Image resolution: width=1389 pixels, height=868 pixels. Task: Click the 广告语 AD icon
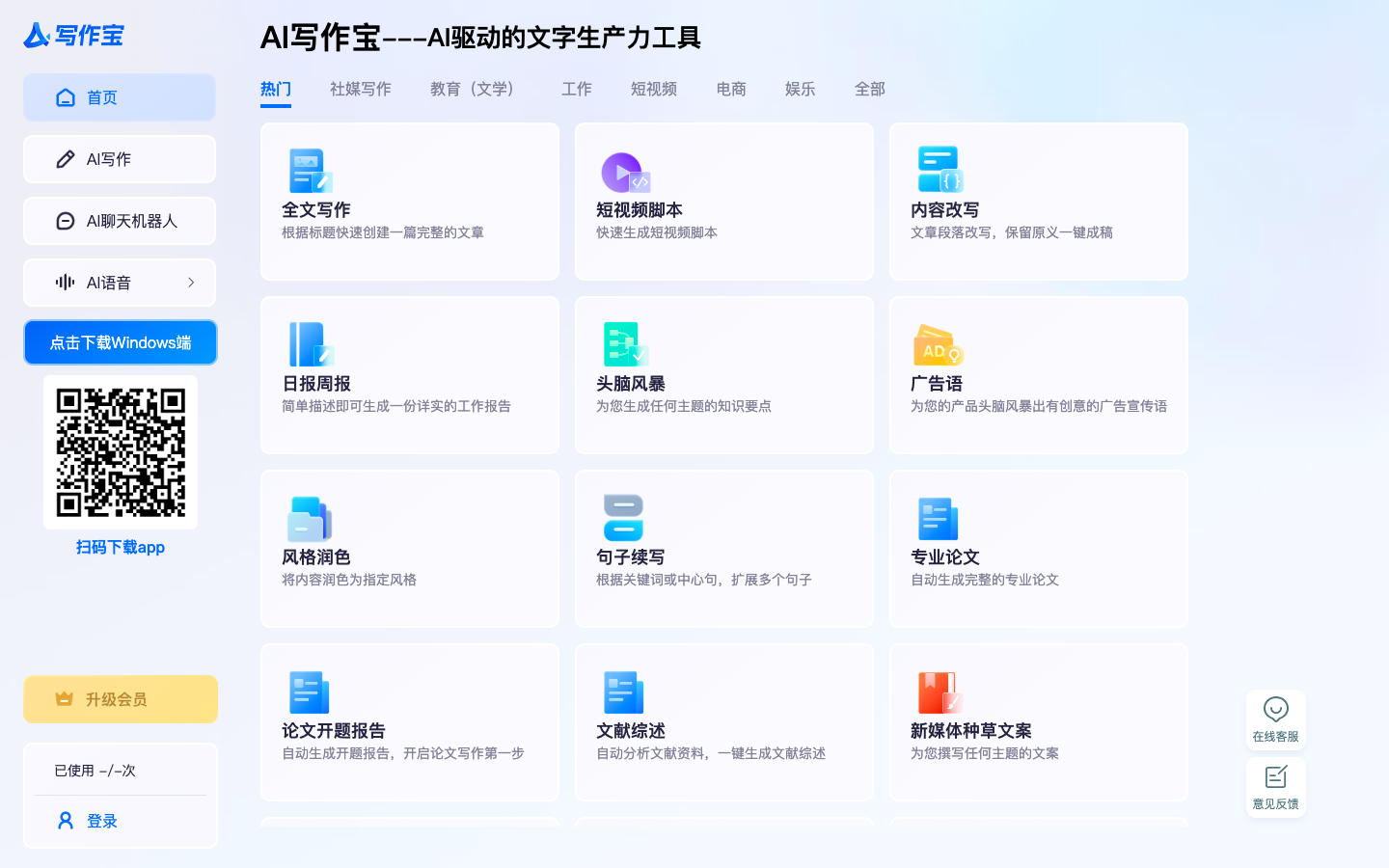939,345
